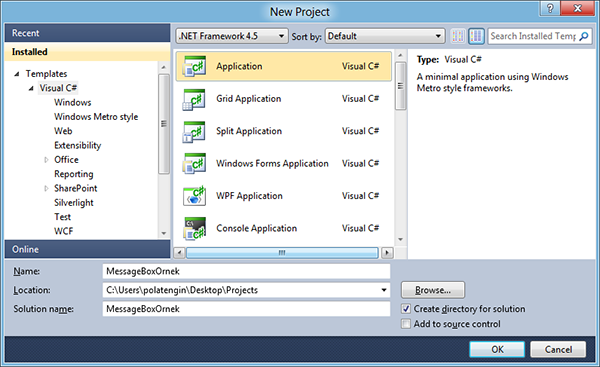Image resolution: width=600 pixels, height=367 pixels.
Task: Click the category tree vertical scrollbar thumb
Action: pyautogui.click(x=164, y=124)
